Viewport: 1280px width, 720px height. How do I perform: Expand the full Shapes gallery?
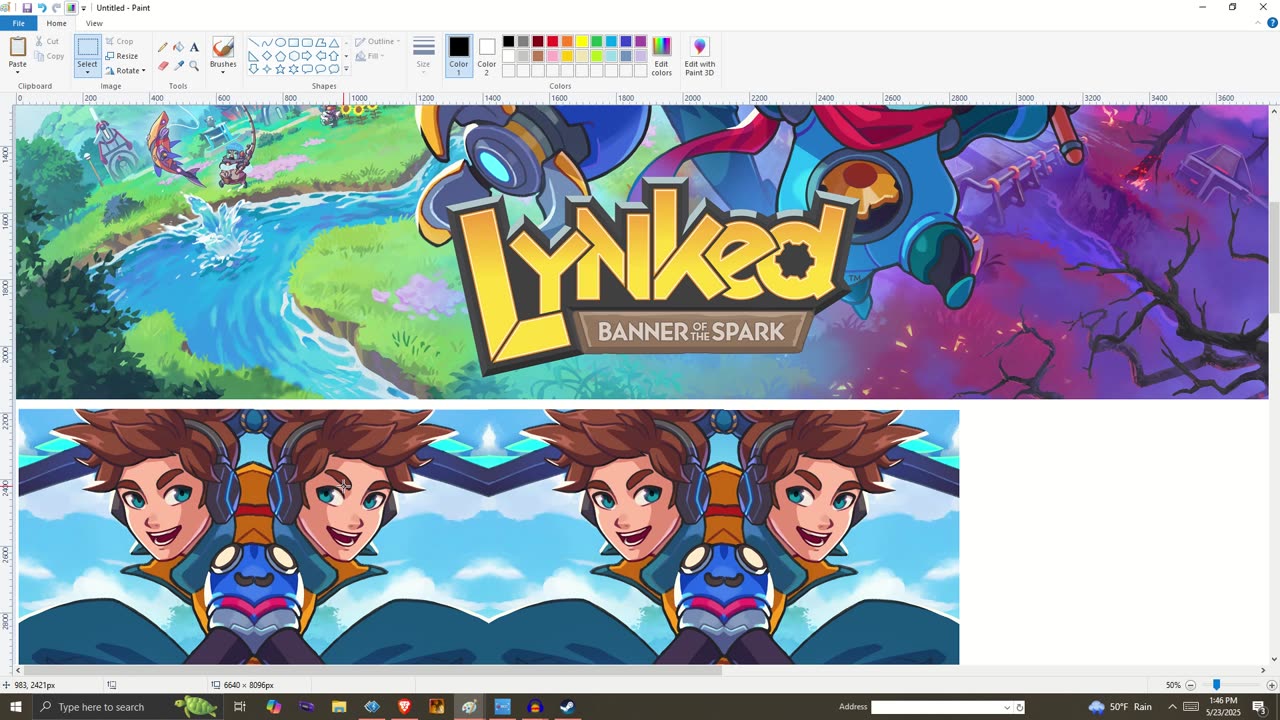(346, 69)
